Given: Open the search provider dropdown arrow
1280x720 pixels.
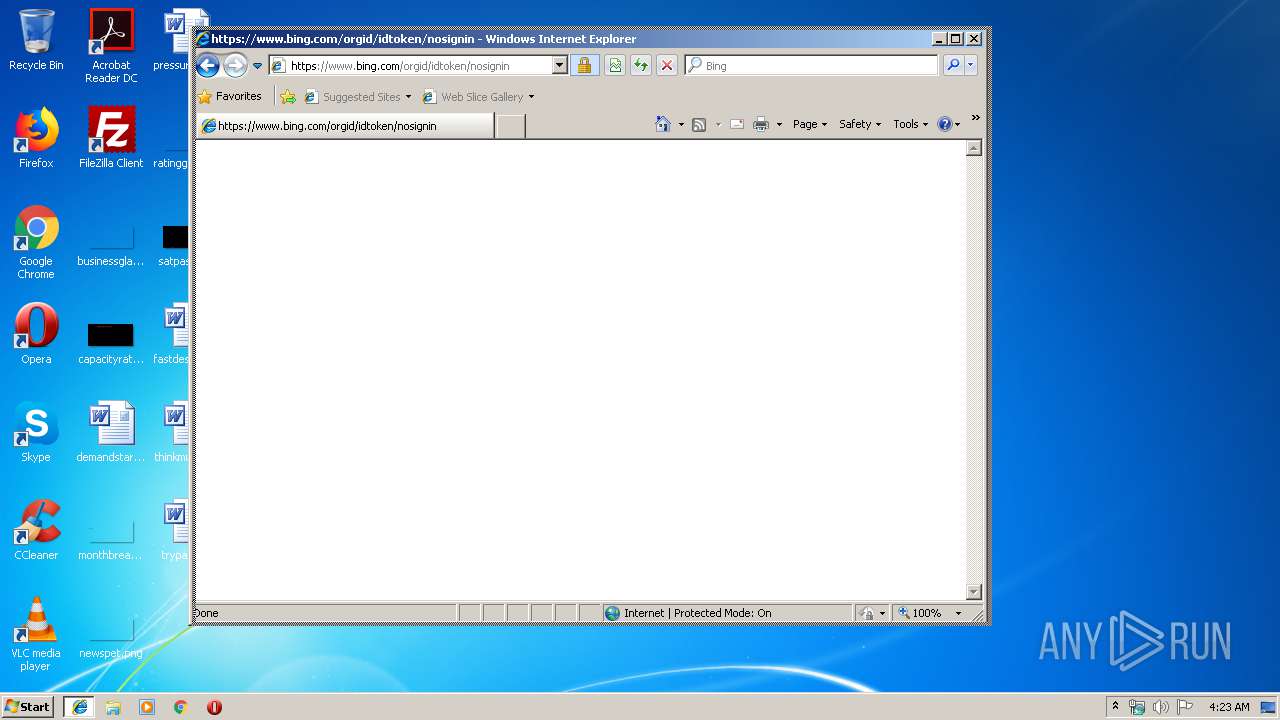Looking at the screenshot, I should click(x=970, y=66).
